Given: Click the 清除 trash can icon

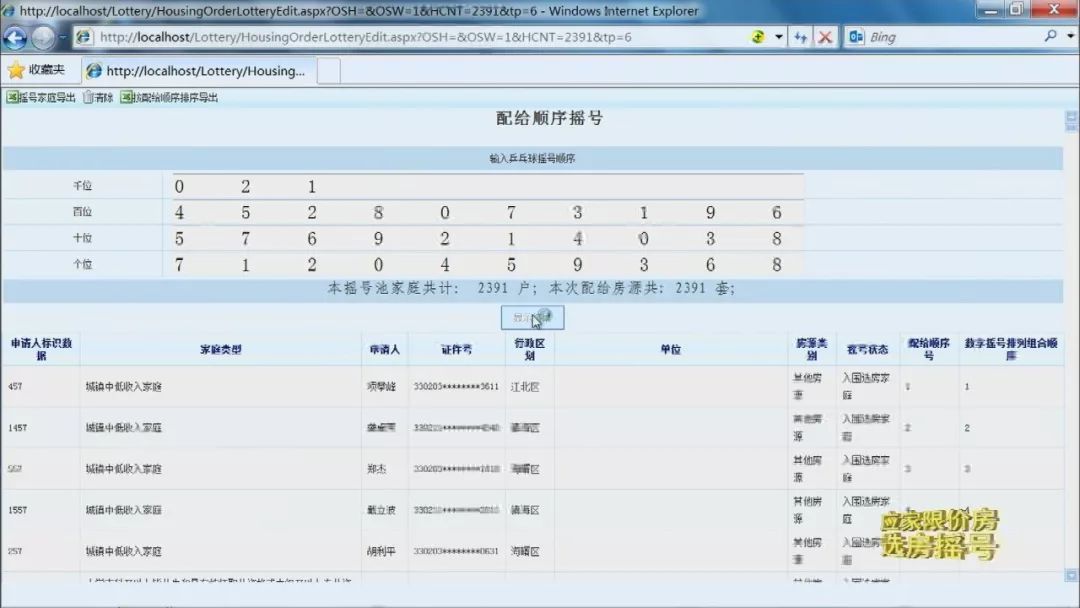Looking at the screenshot, I should (88, 97).
